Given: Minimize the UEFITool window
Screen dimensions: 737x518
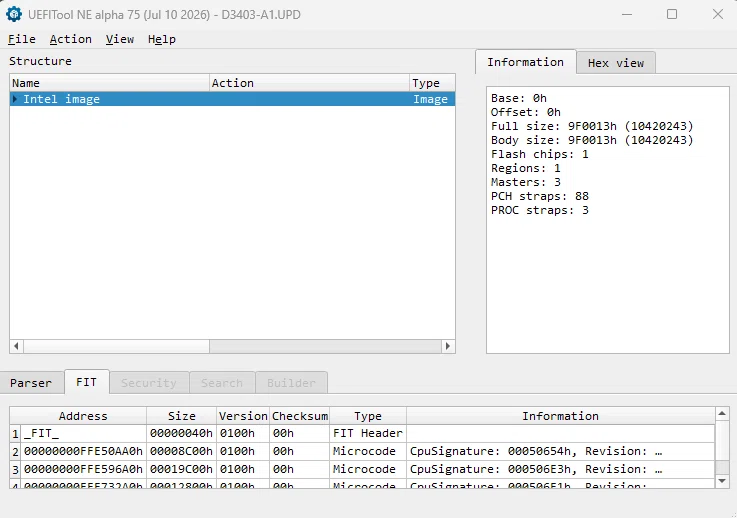Looking at the screenshot, I should (627, 14).
